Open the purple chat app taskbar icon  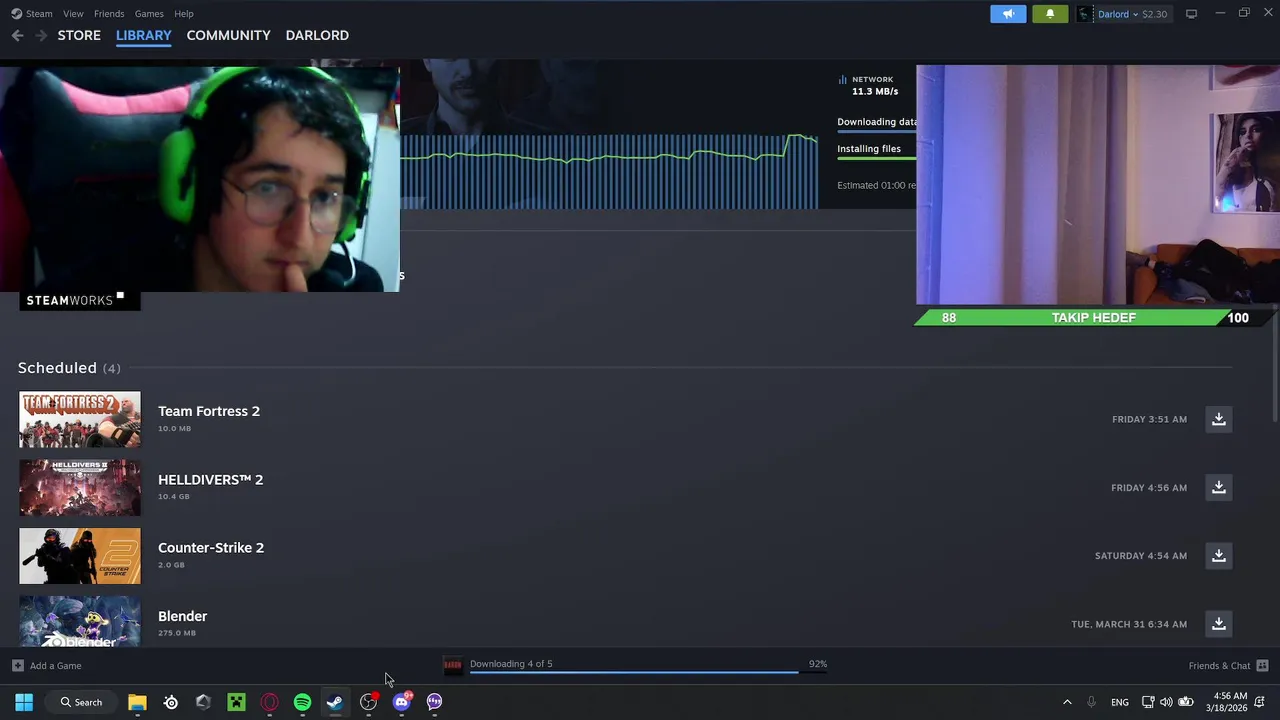pos(434,702)
